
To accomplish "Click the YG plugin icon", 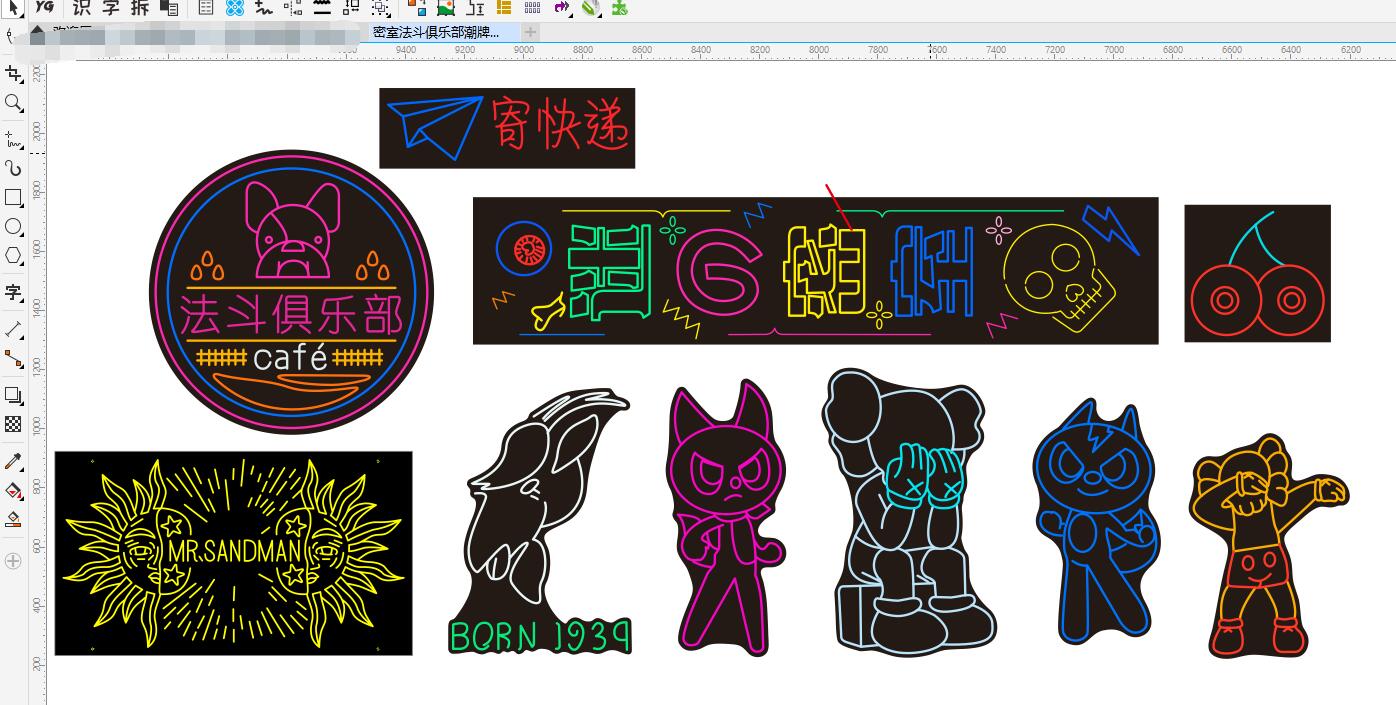I will pyautogui.click(x=44, y=7).
